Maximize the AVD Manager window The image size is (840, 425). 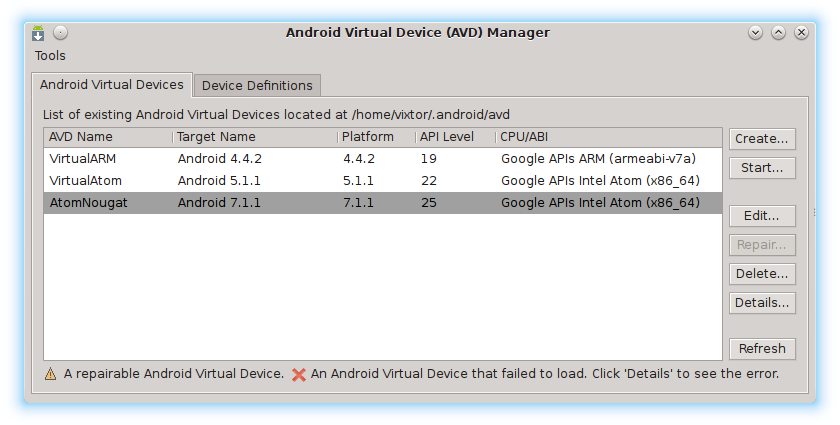pos(778,33)
